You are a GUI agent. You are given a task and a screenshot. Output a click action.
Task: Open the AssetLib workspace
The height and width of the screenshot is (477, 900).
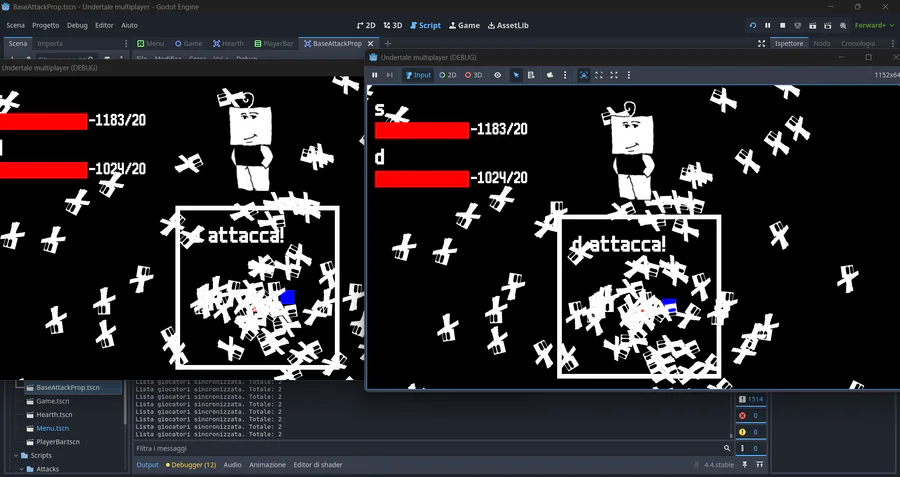(508, 25)
